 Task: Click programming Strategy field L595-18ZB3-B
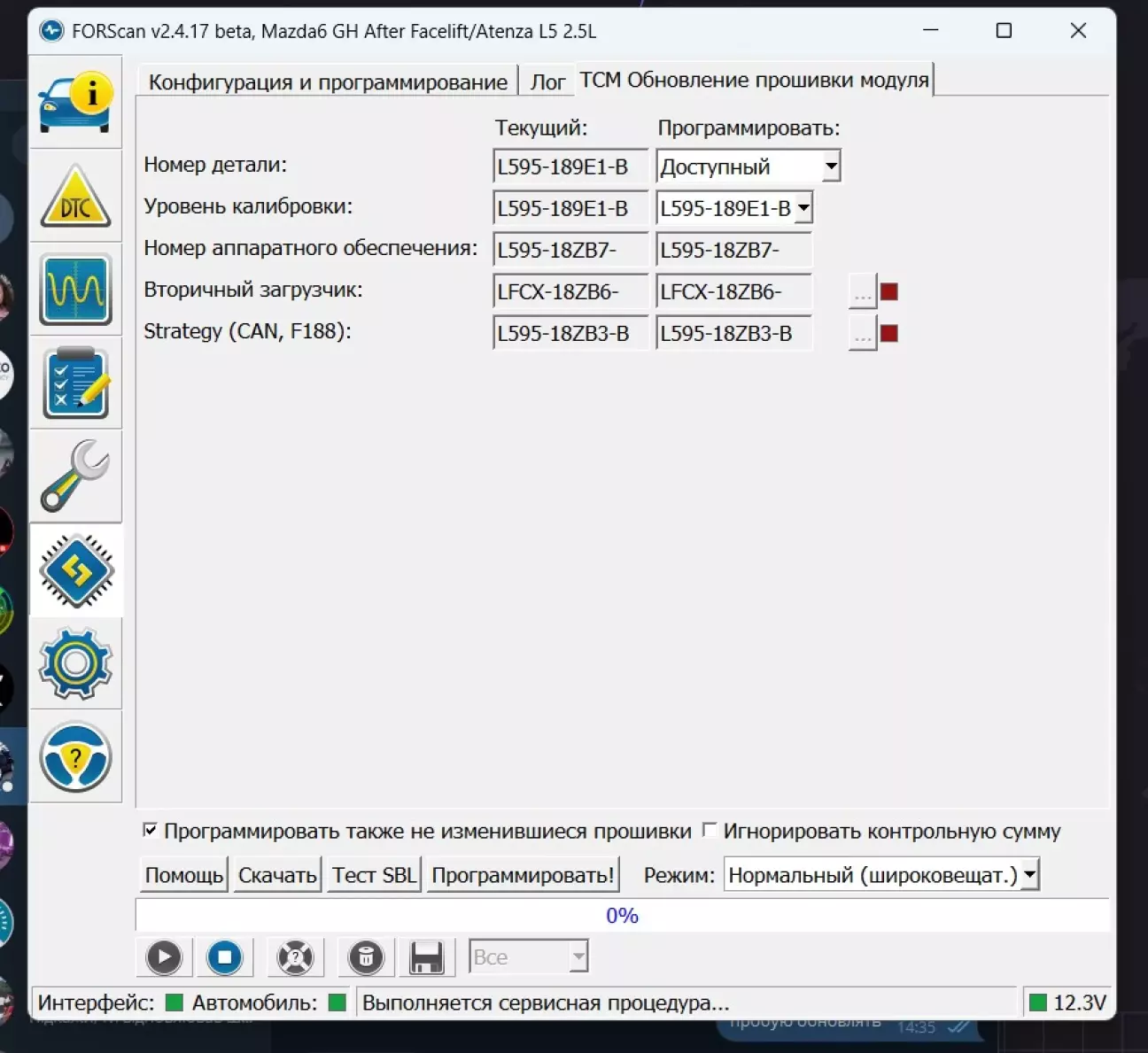[x=733, y=333]
